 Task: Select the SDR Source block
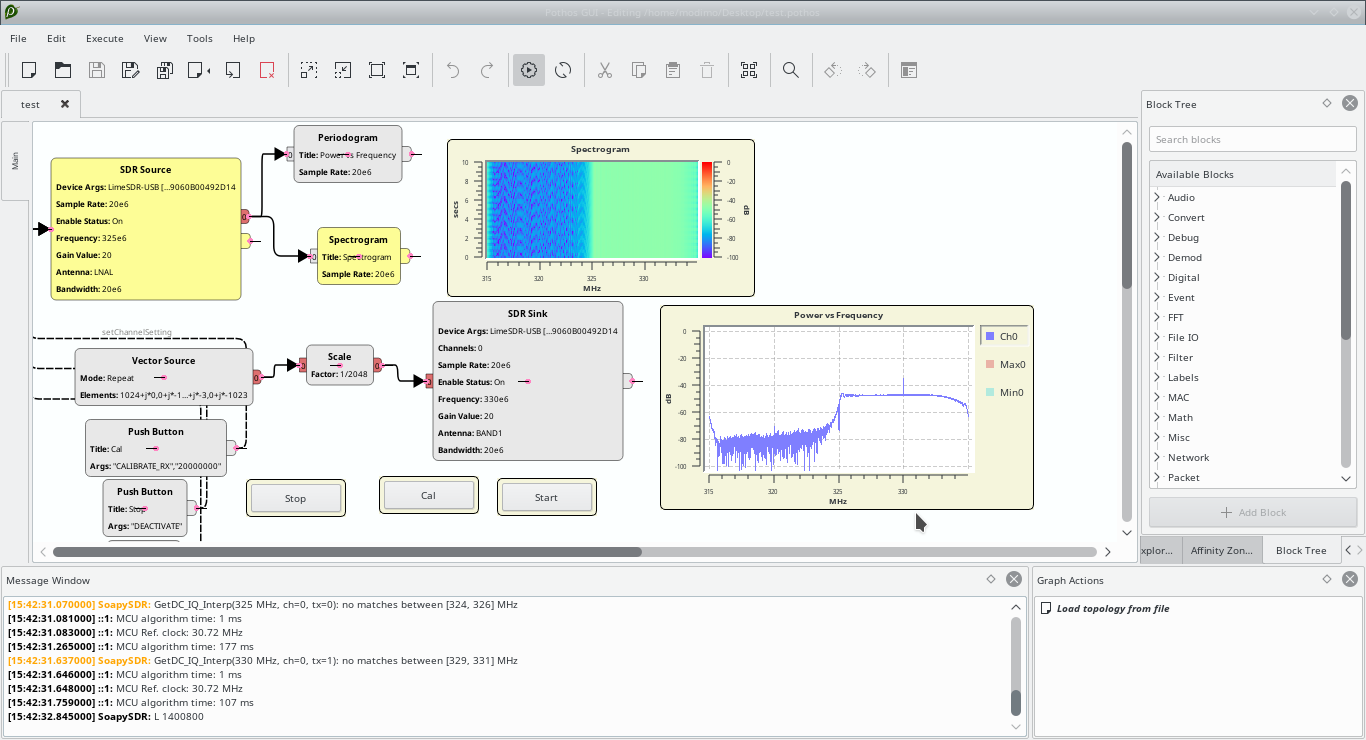coord(146,228)
